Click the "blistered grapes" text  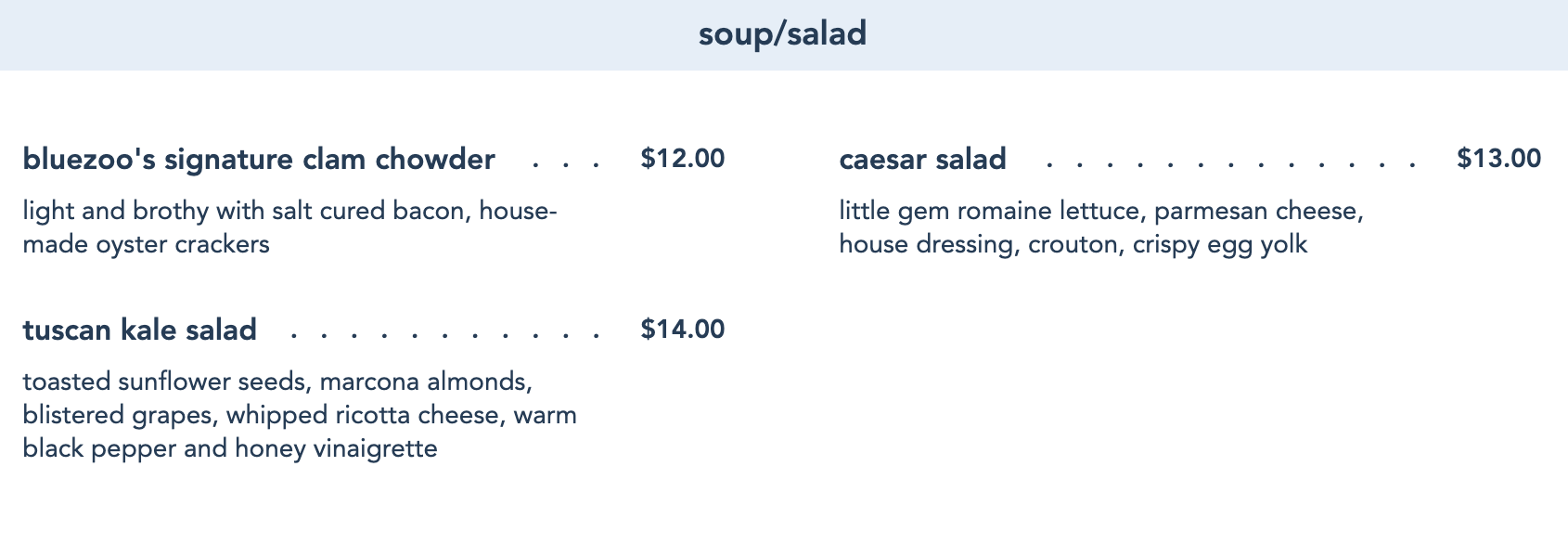(118, 416)
